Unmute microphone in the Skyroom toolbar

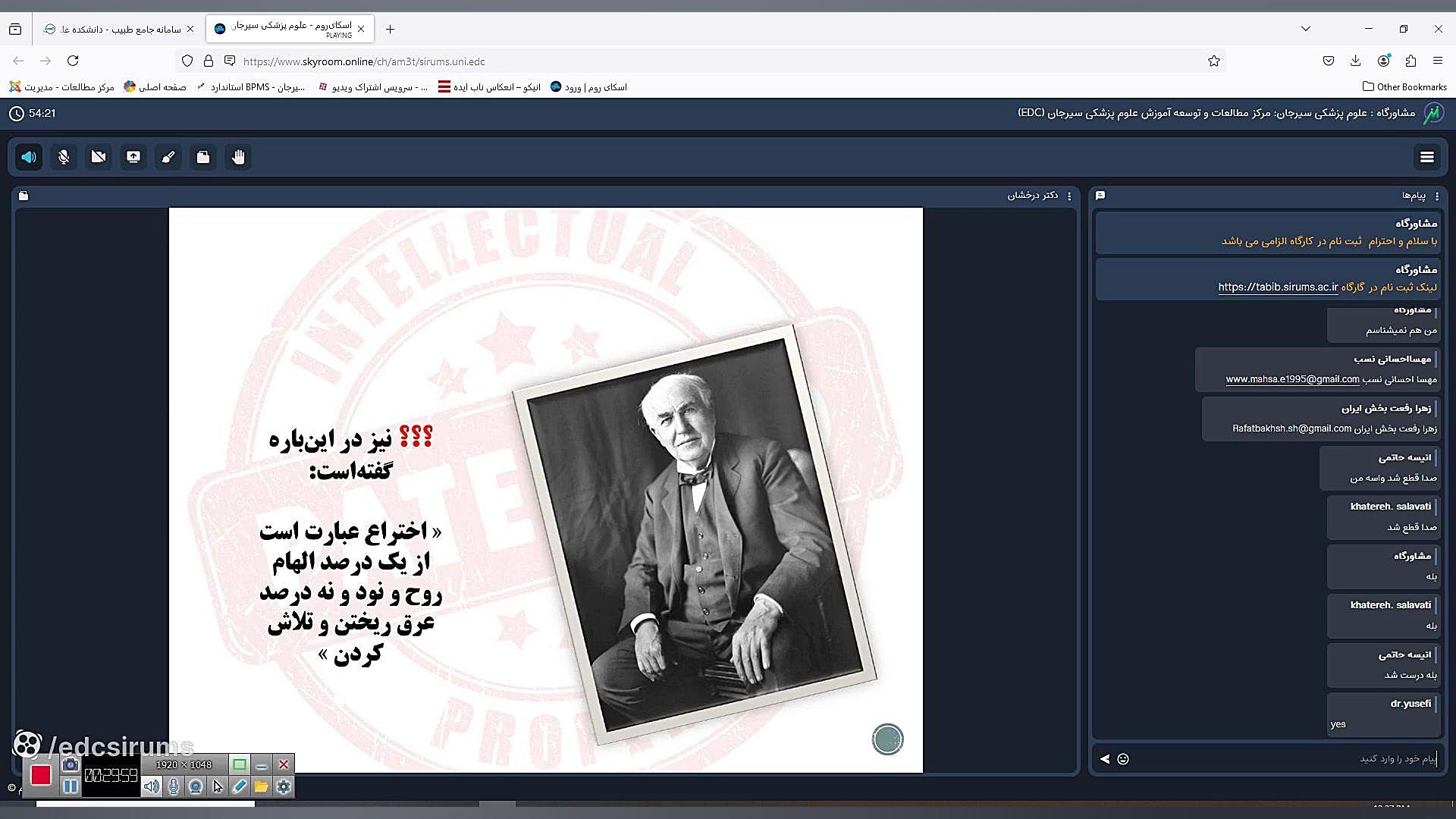point(64,157)
